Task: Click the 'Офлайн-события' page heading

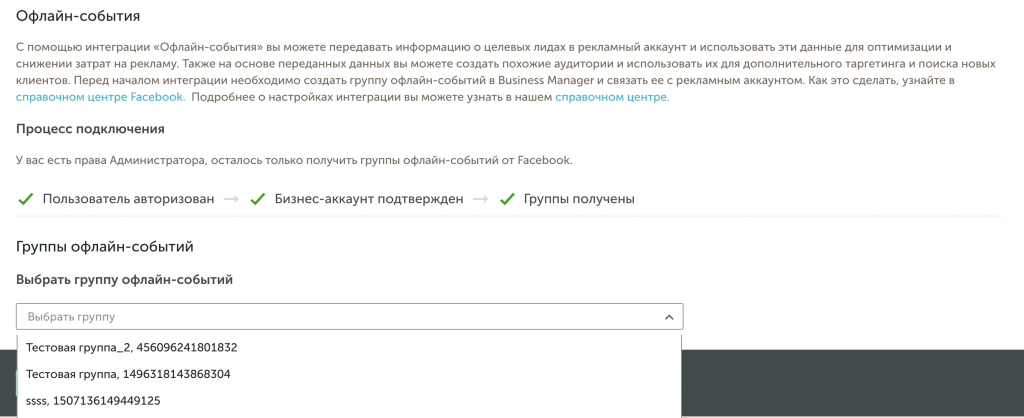Action: [78, 16]
